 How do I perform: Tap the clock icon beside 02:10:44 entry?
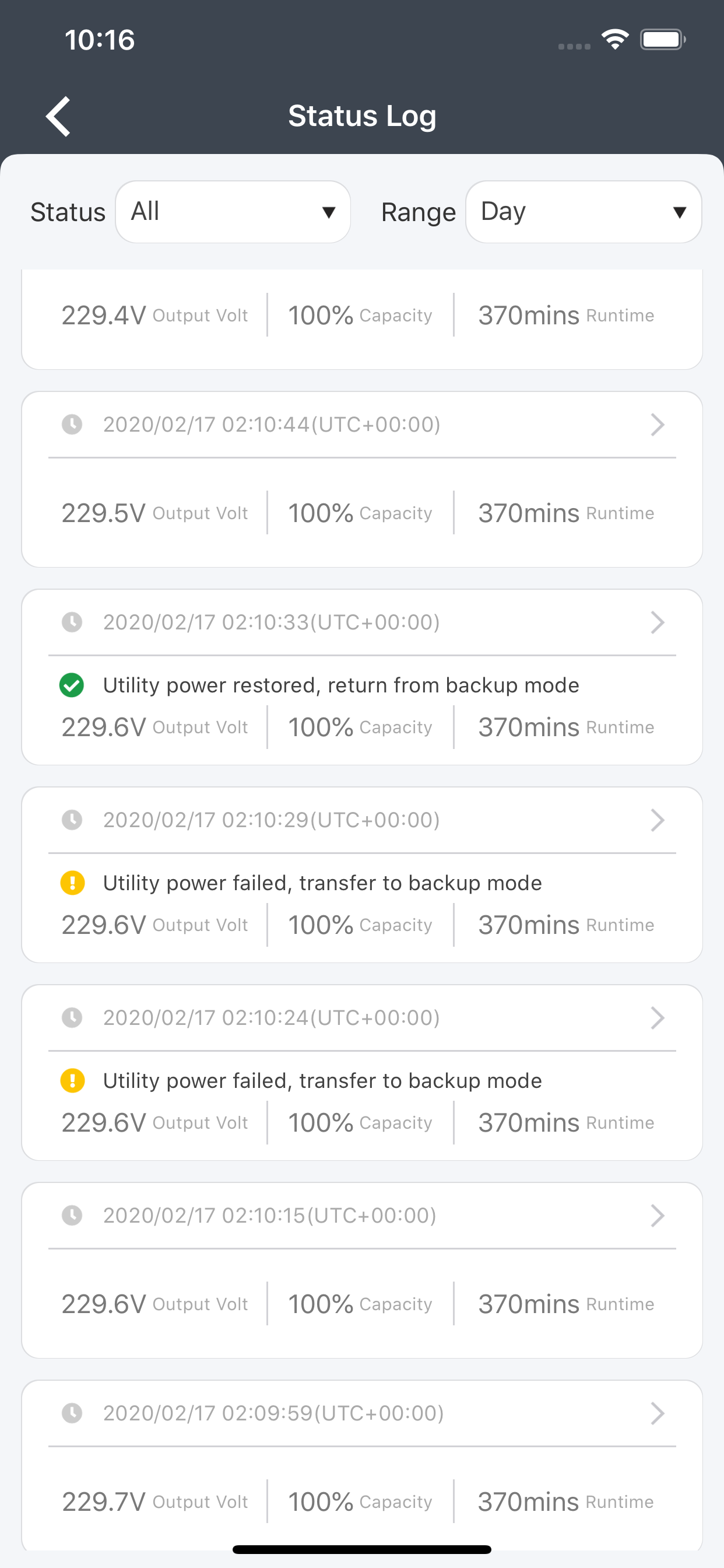click(72, 424)
